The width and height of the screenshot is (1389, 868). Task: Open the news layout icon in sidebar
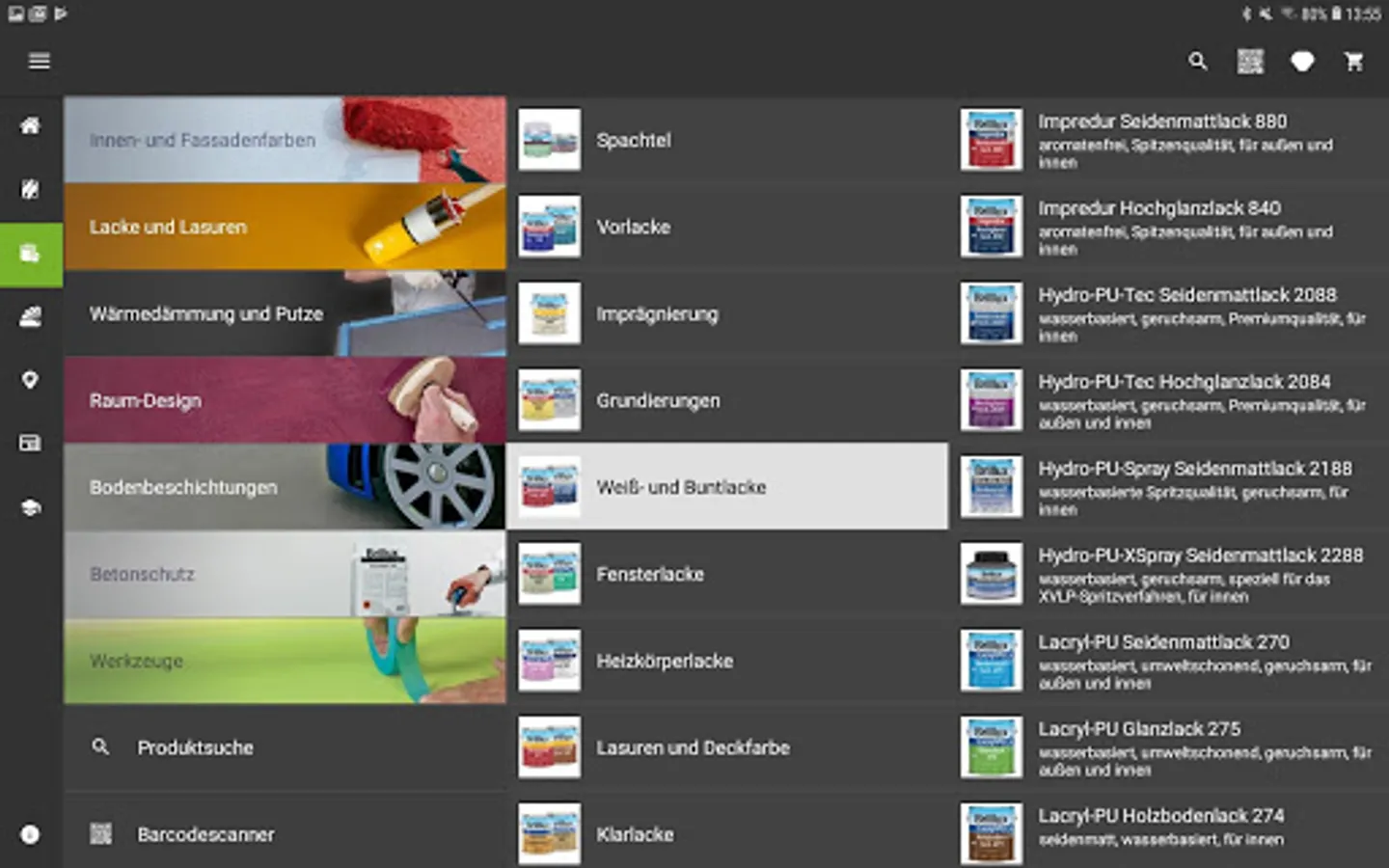pos(31,444)
